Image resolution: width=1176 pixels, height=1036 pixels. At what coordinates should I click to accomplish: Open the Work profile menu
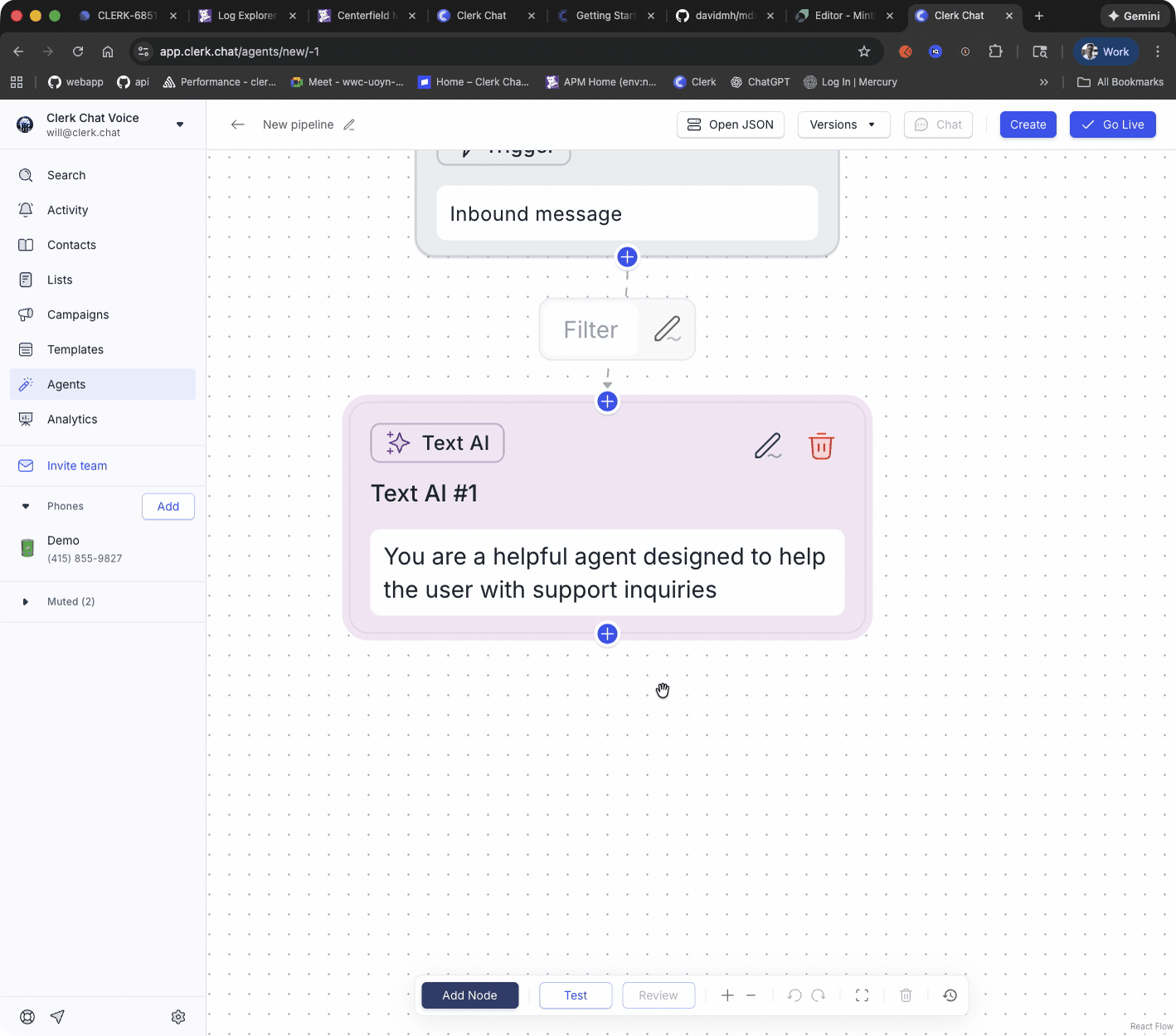click(1106, 51)
